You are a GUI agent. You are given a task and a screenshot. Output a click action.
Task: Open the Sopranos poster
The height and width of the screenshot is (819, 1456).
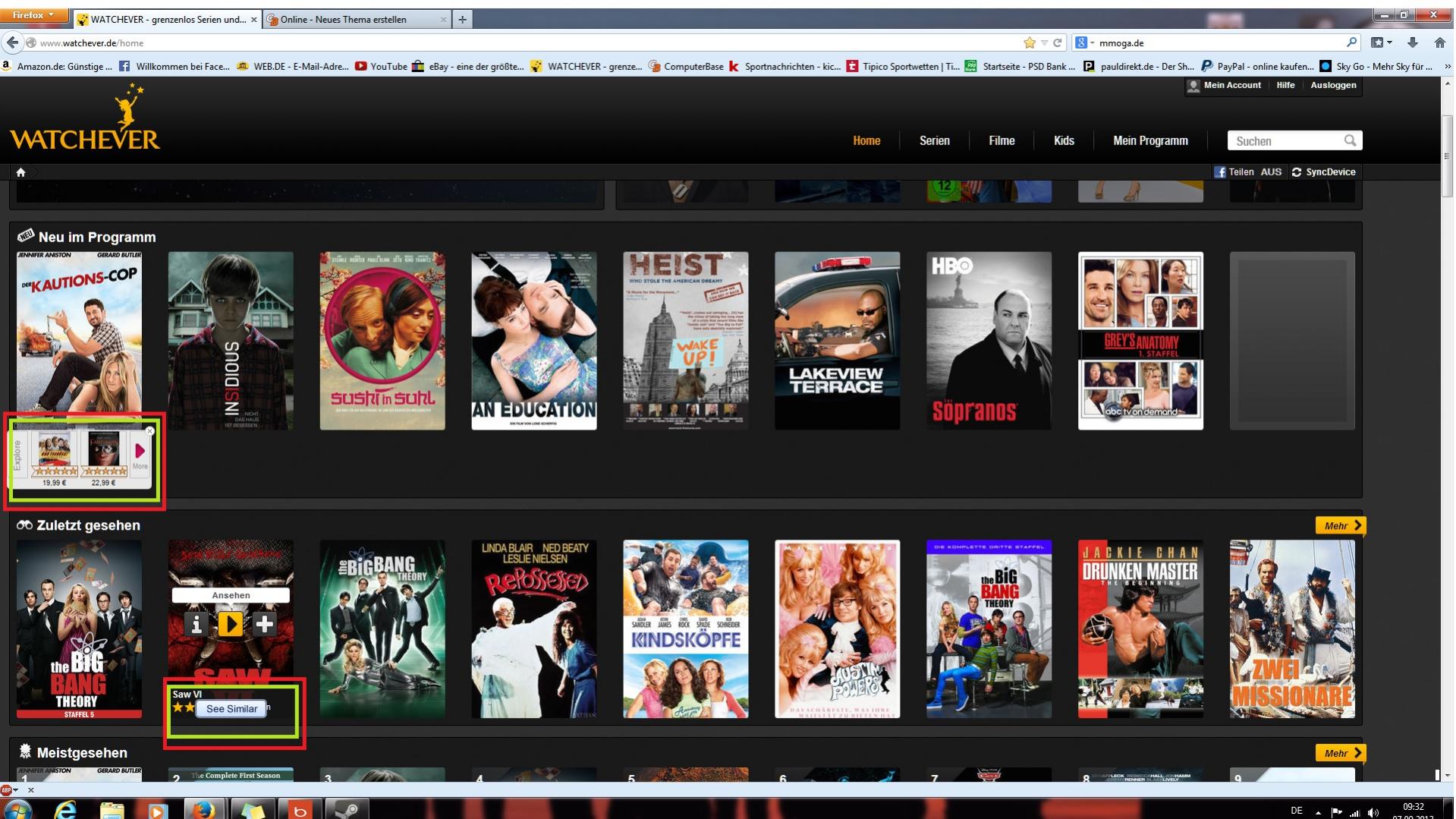pos(989,341)
